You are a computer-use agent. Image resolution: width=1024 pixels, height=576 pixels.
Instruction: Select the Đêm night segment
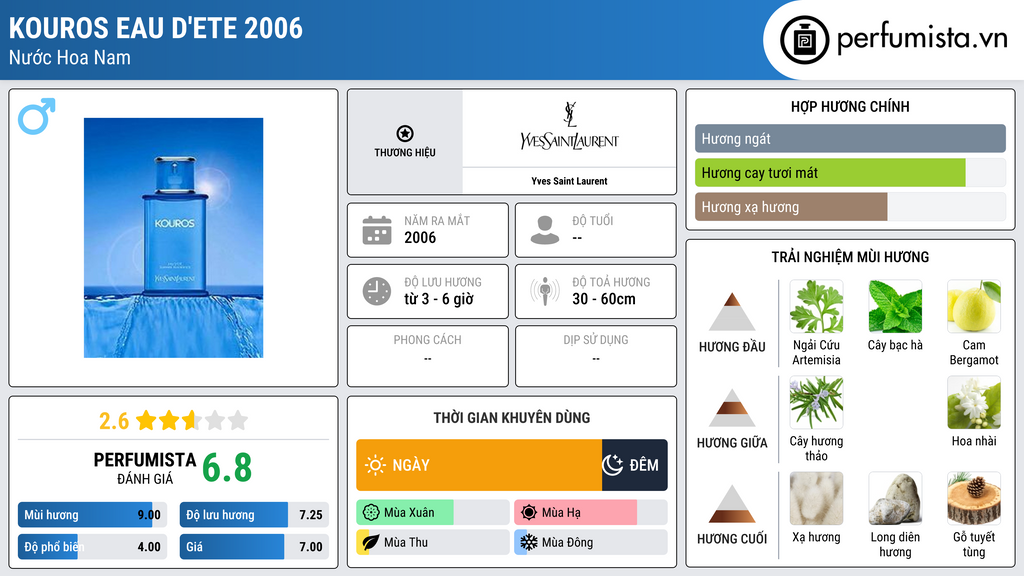tap(634, 465)
